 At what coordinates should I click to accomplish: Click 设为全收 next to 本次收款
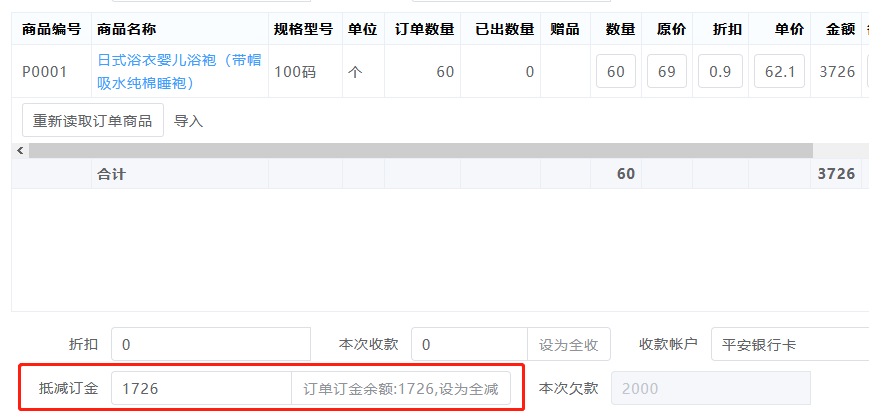pyautogui.click(x=568, y=345)
